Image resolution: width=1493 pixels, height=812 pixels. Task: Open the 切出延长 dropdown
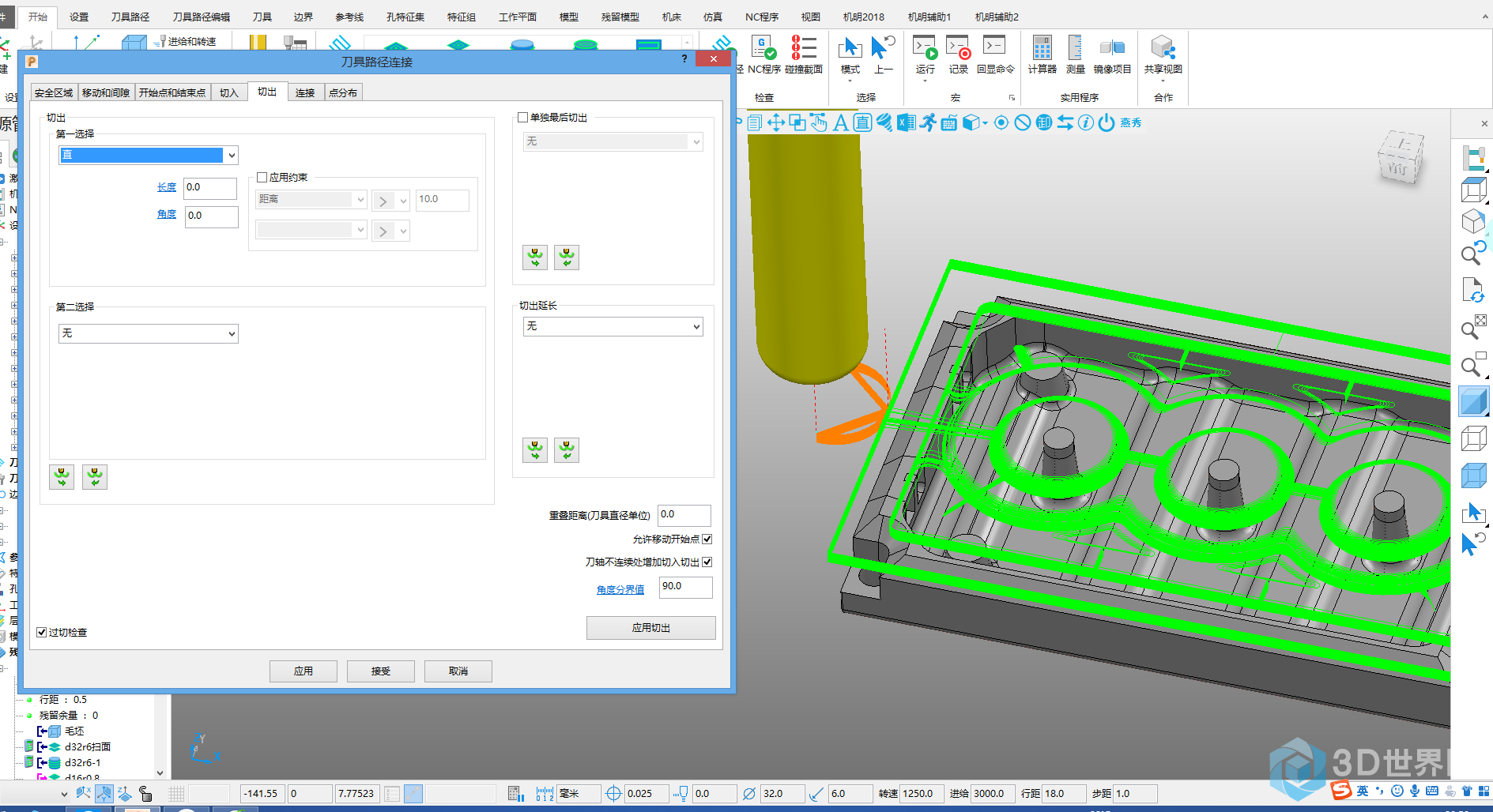click(613, 326)
